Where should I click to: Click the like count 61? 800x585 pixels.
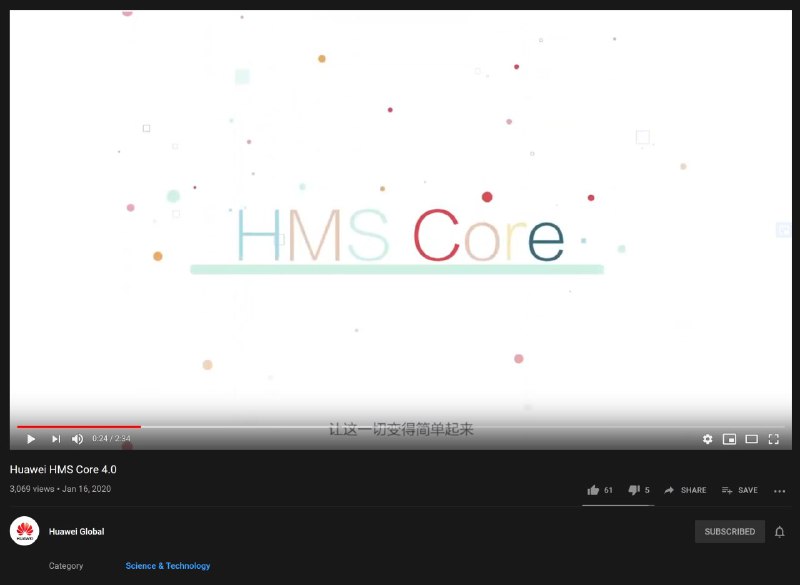click(608, 490)
